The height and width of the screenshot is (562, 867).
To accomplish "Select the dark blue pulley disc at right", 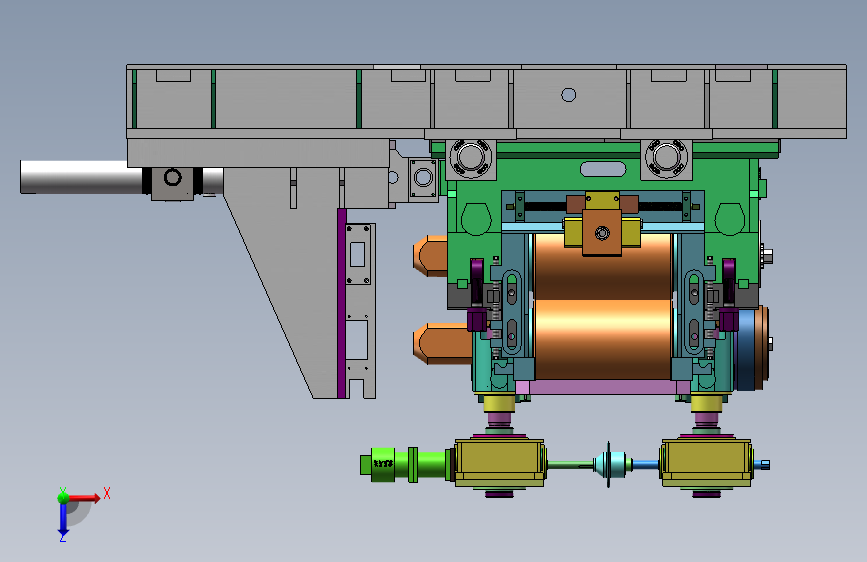I will click(747, 348).
